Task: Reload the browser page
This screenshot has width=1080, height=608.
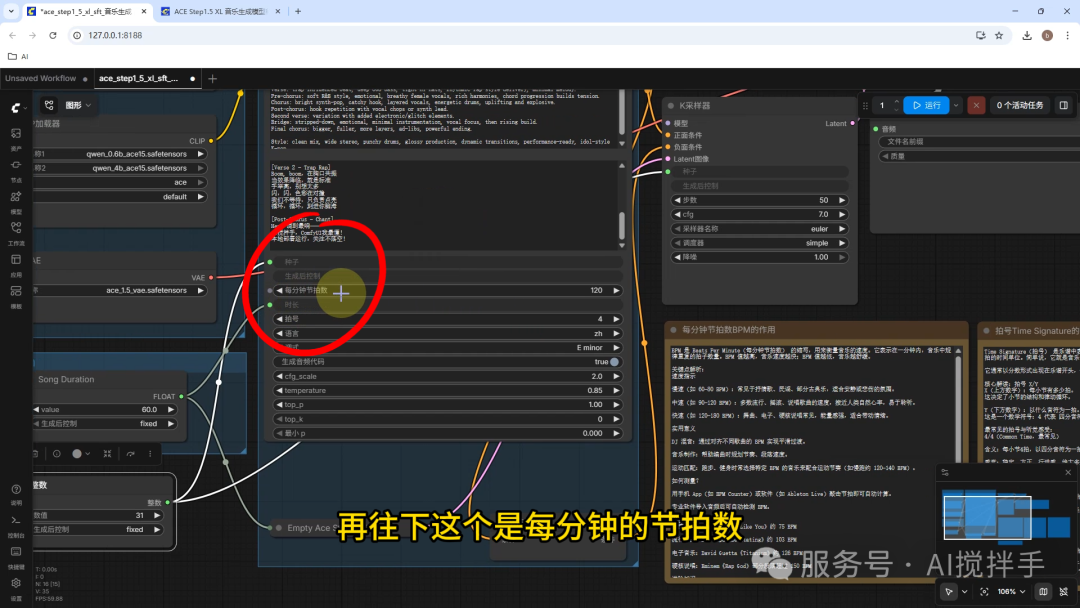Action: [52, 35]
